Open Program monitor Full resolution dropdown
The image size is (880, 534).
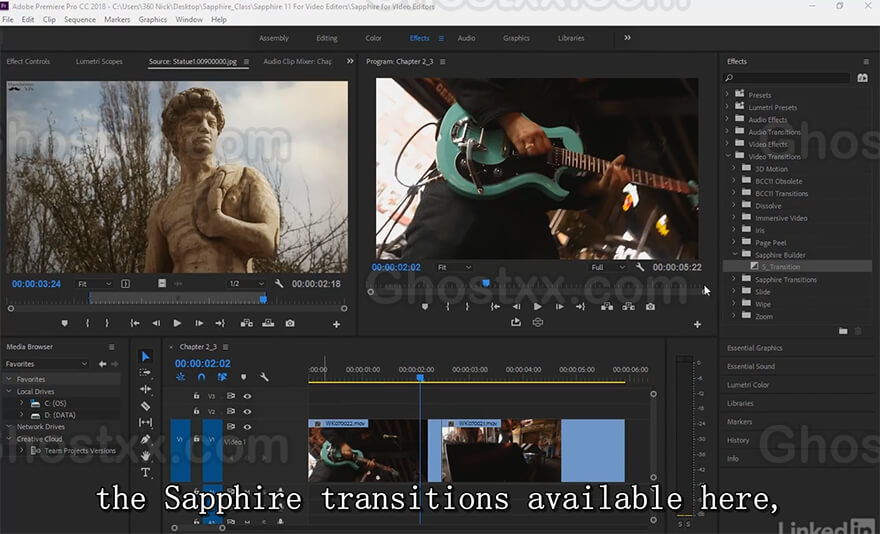(608, 267)
